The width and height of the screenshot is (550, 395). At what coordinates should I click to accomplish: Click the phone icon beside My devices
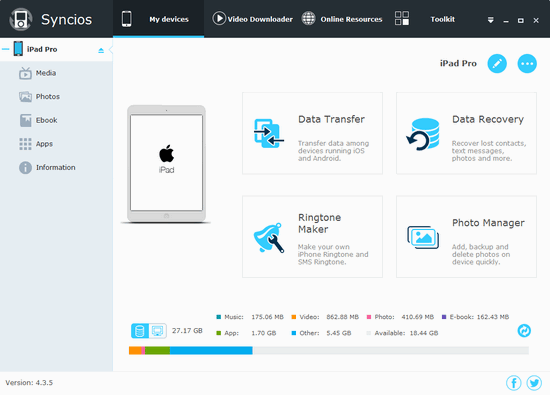point(127,19)
